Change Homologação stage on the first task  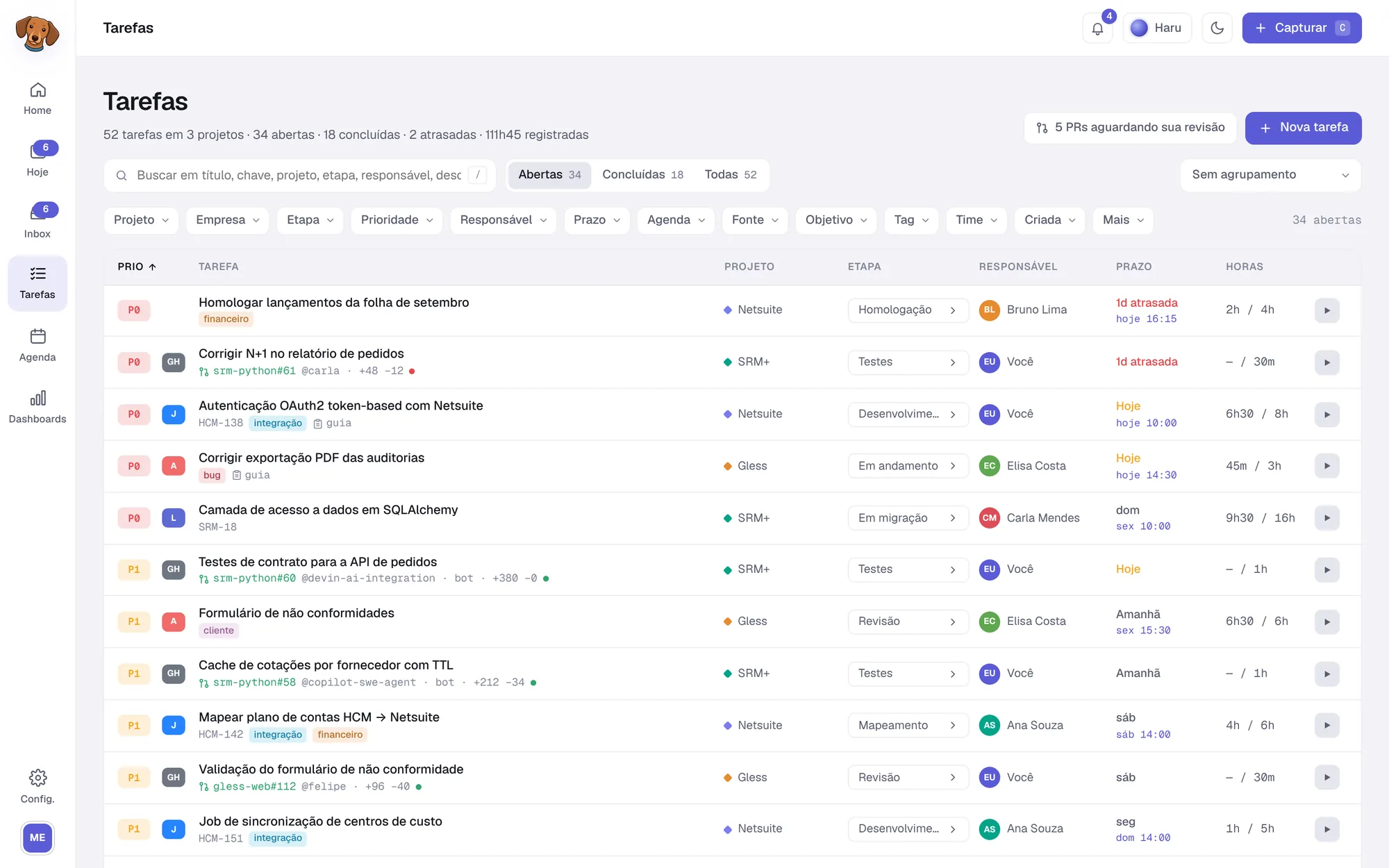(x=908, y=310)
